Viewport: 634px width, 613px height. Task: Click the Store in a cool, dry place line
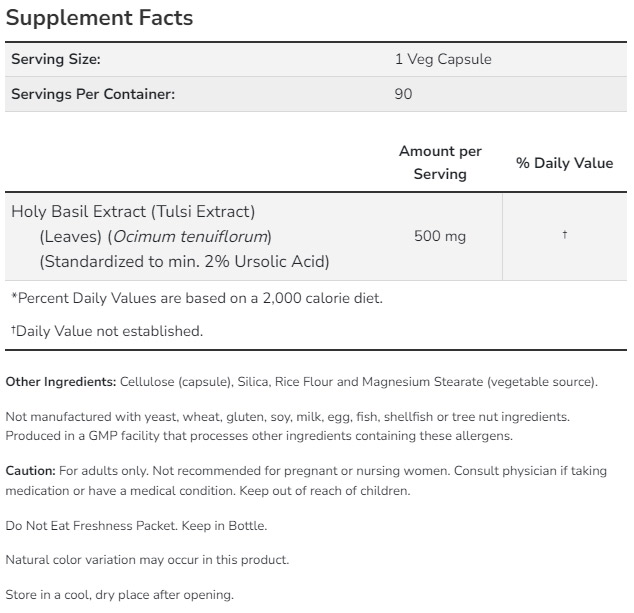click(x=119, y=595)
